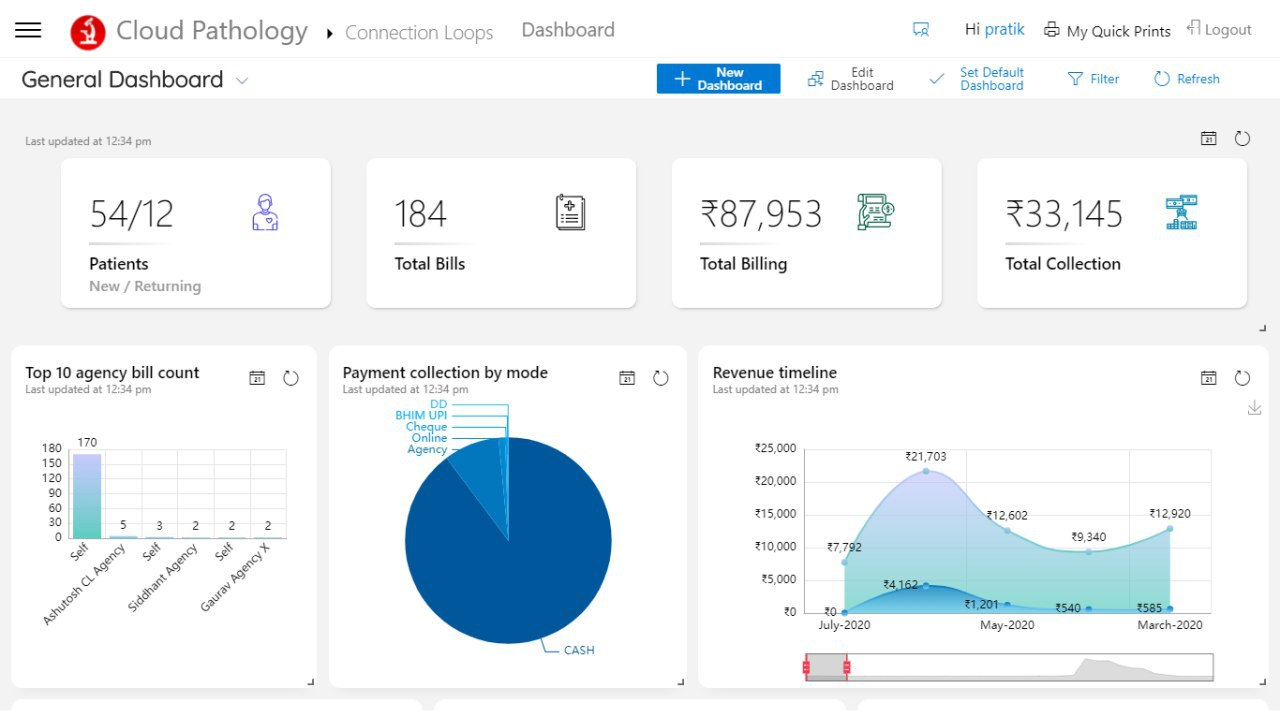Click the Cloud Pathology microscope logo

point(88,32)
